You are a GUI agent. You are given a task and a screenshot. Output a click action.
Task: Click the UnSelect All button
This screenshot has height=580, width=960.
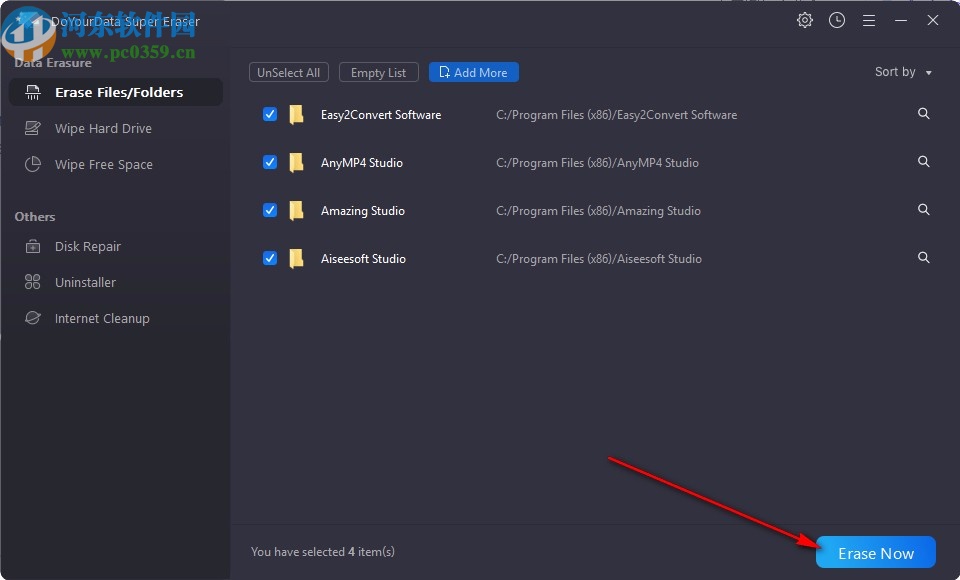288,72
